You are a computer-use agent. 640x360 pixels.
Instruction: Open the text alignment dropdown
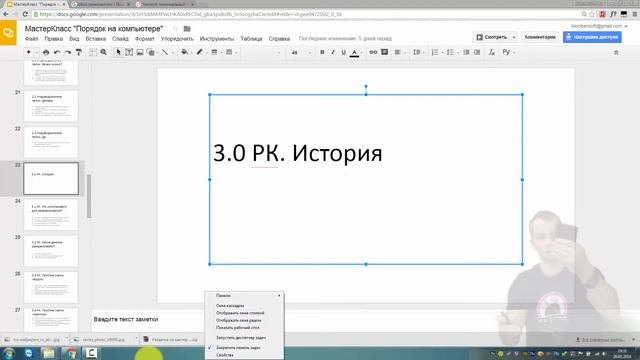coord(399,52)
